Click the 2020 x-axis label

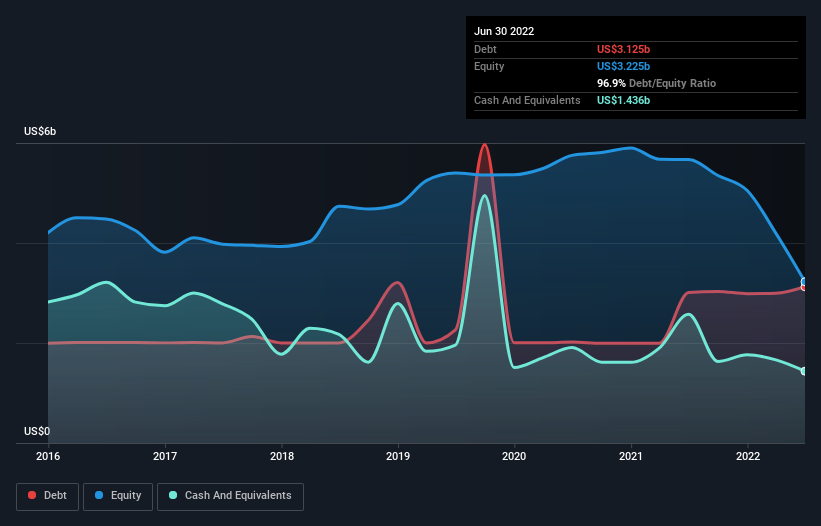point(514,456)
